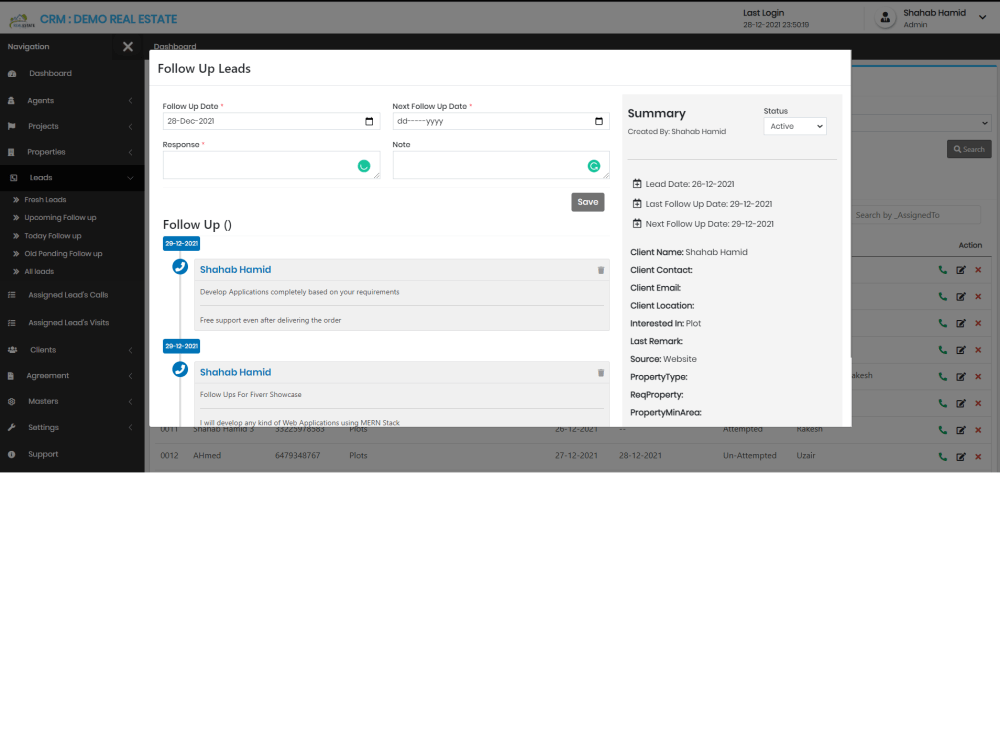The image size is (1000, 750).
Task: Click the first 29-12-2021 date badge
Action: 181,244
